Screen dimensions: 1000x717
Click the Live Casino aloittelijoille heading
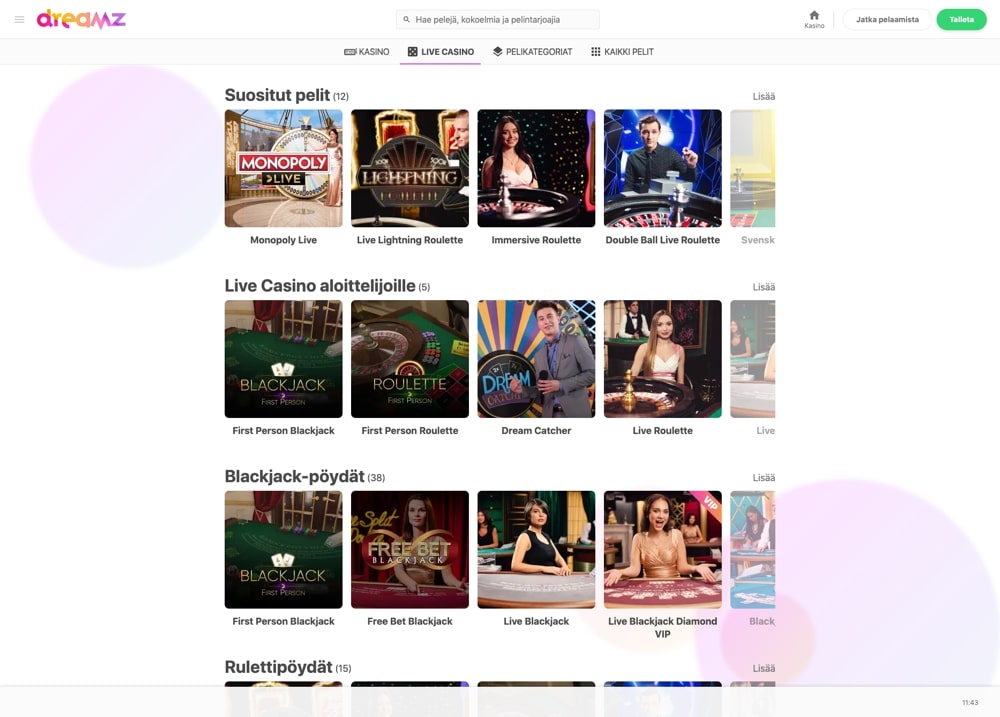point(320,286)
